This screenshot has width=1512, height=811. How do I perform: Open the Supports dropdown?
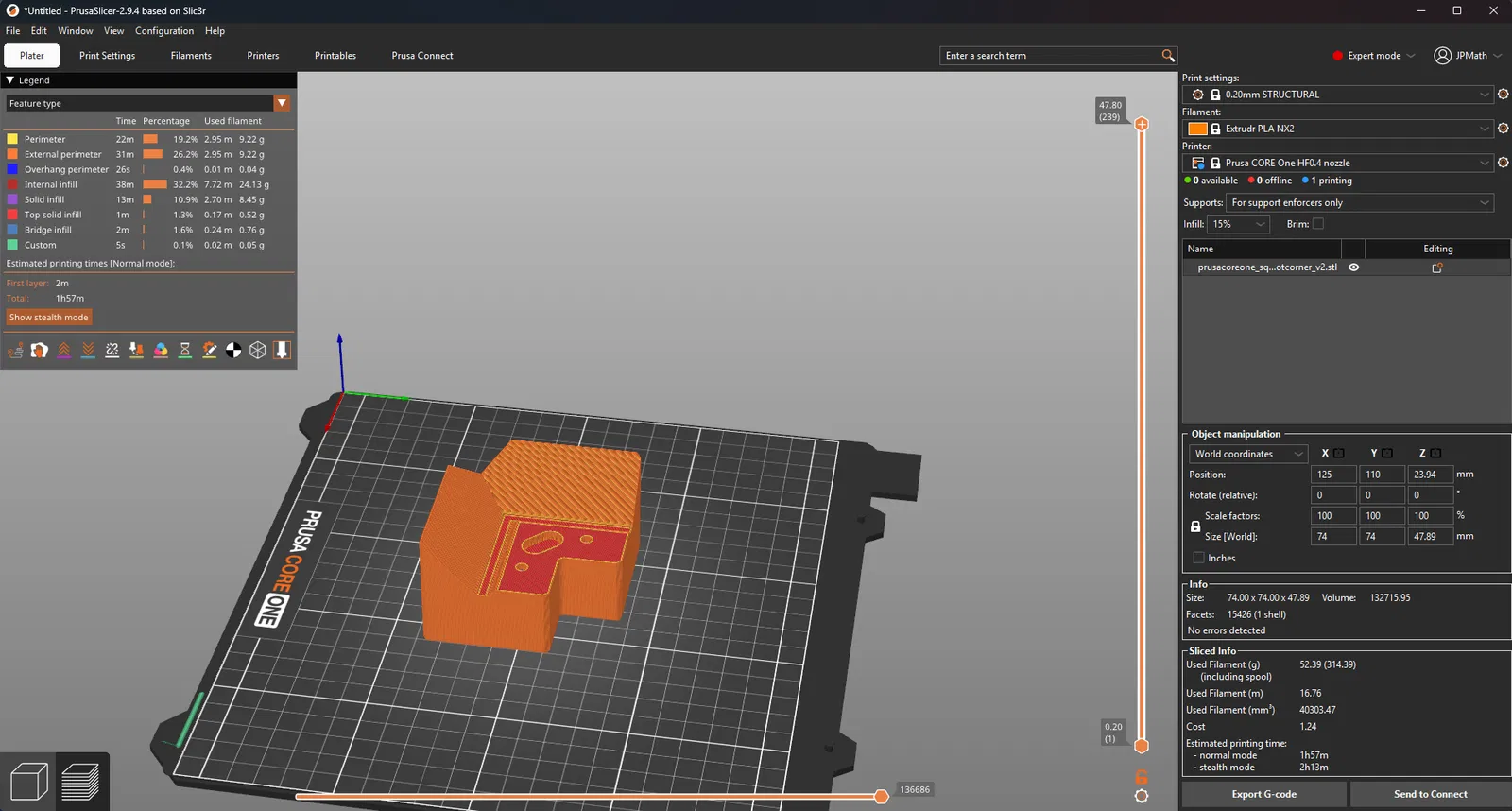pyautogui.click(x=1360, y=202)
